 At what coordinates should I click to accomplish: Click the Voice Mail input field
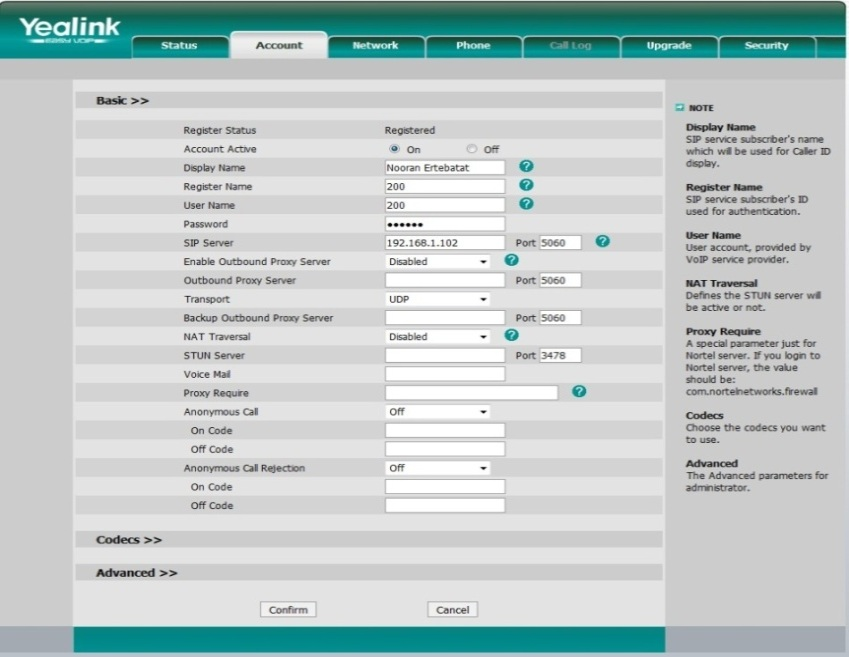coord(445,374)
